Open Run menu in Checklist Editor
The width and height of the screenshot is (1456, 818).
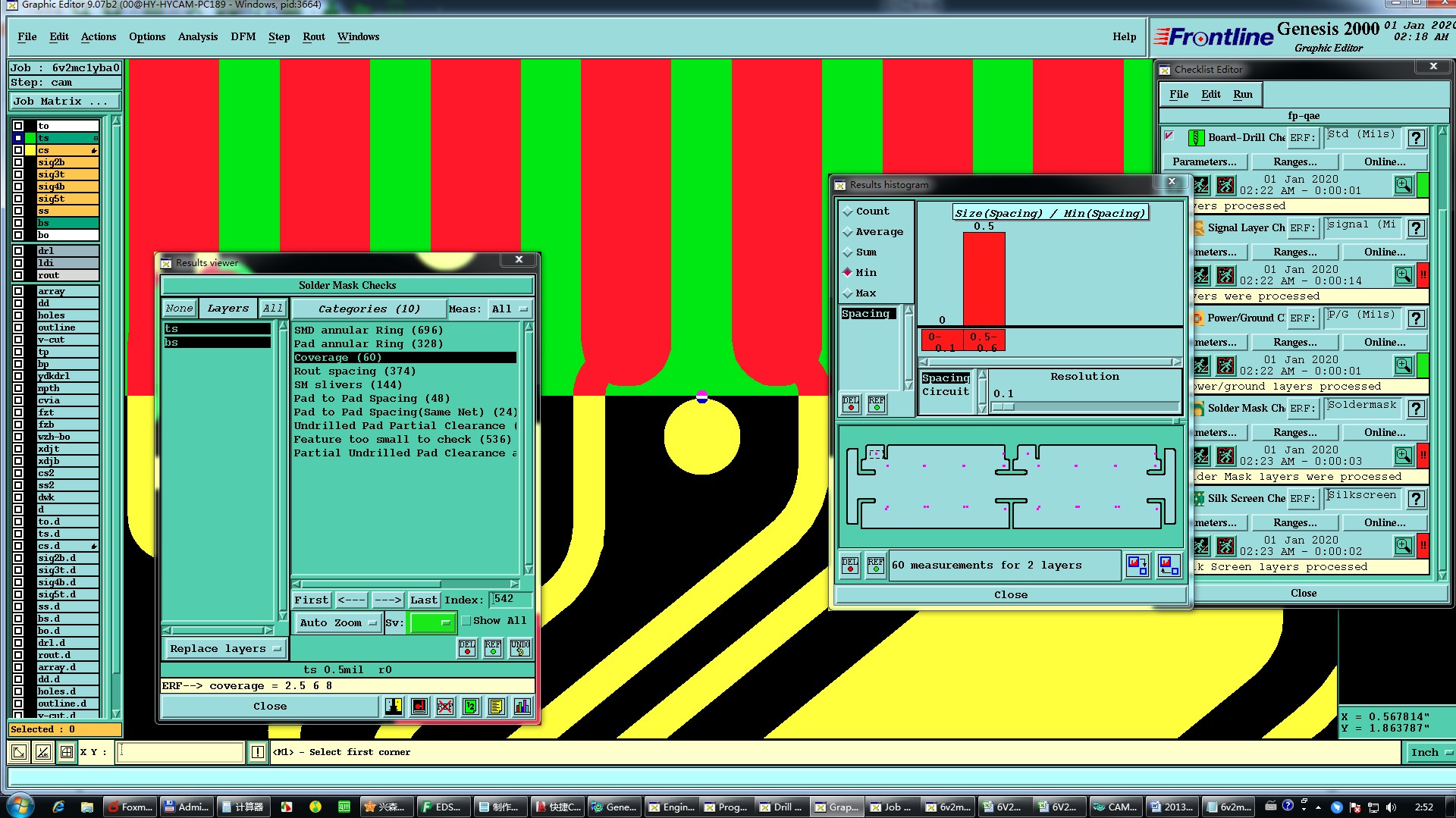click(x=1243, y=94)
